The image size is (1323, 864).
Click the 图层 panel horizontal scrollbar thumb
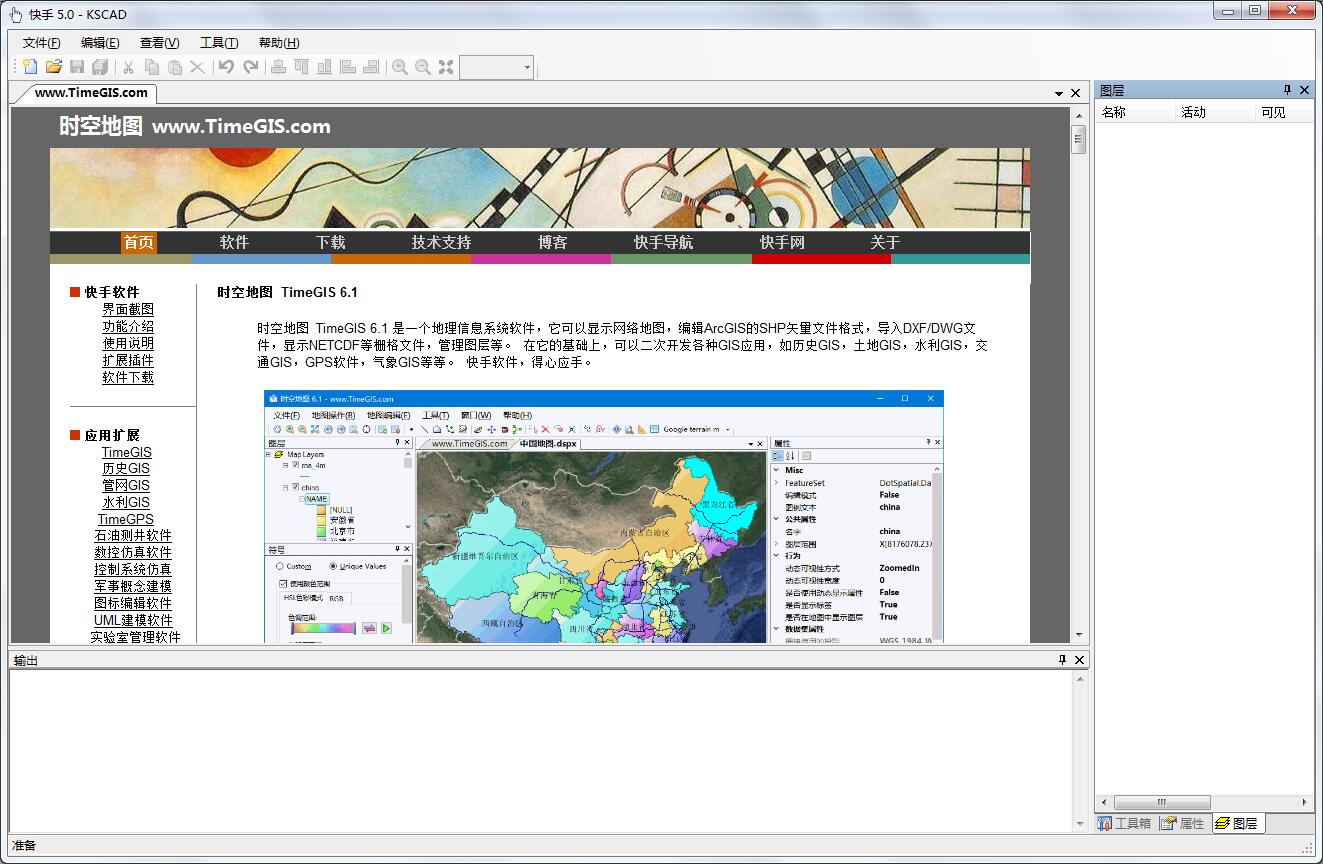[1161, 802]
